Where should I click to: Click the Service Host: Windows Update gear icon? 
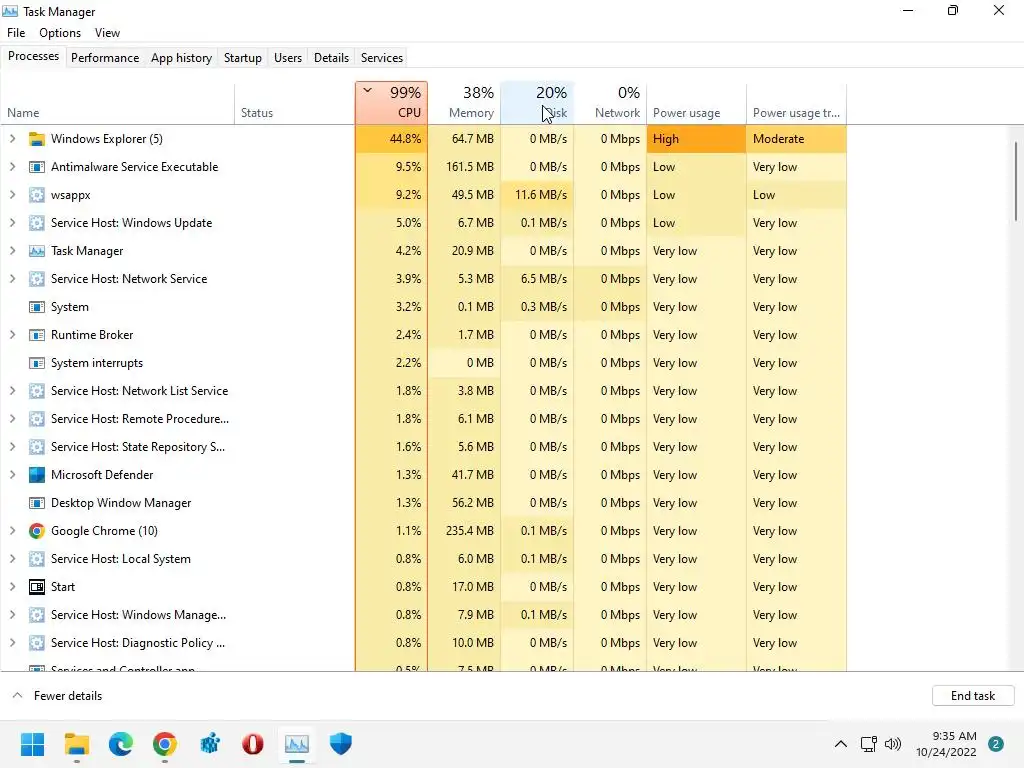tap(37, 223)
